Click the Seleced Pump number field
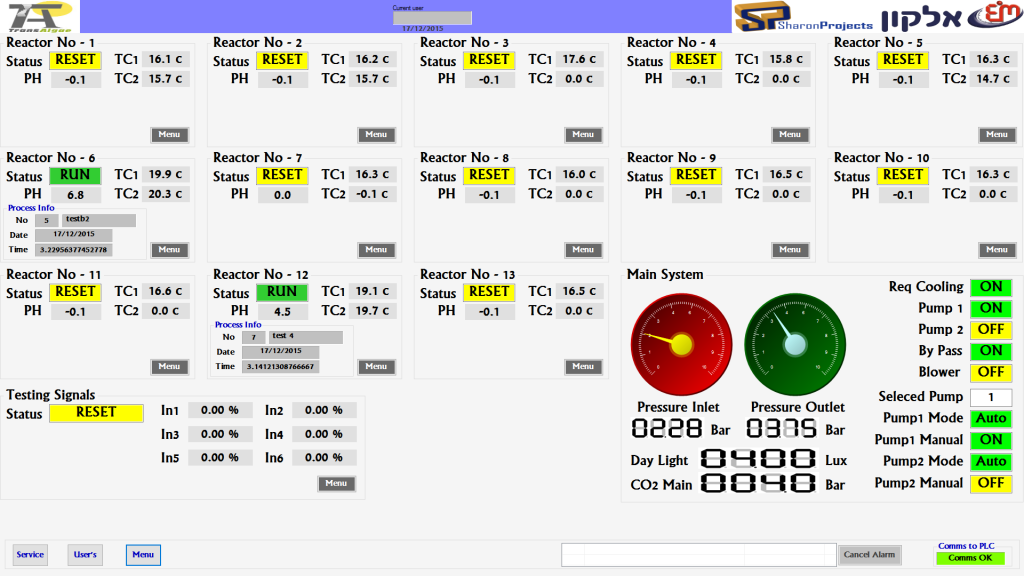Image resolution: width=1024 pixels, height=576 pixels. click(991, 397)
